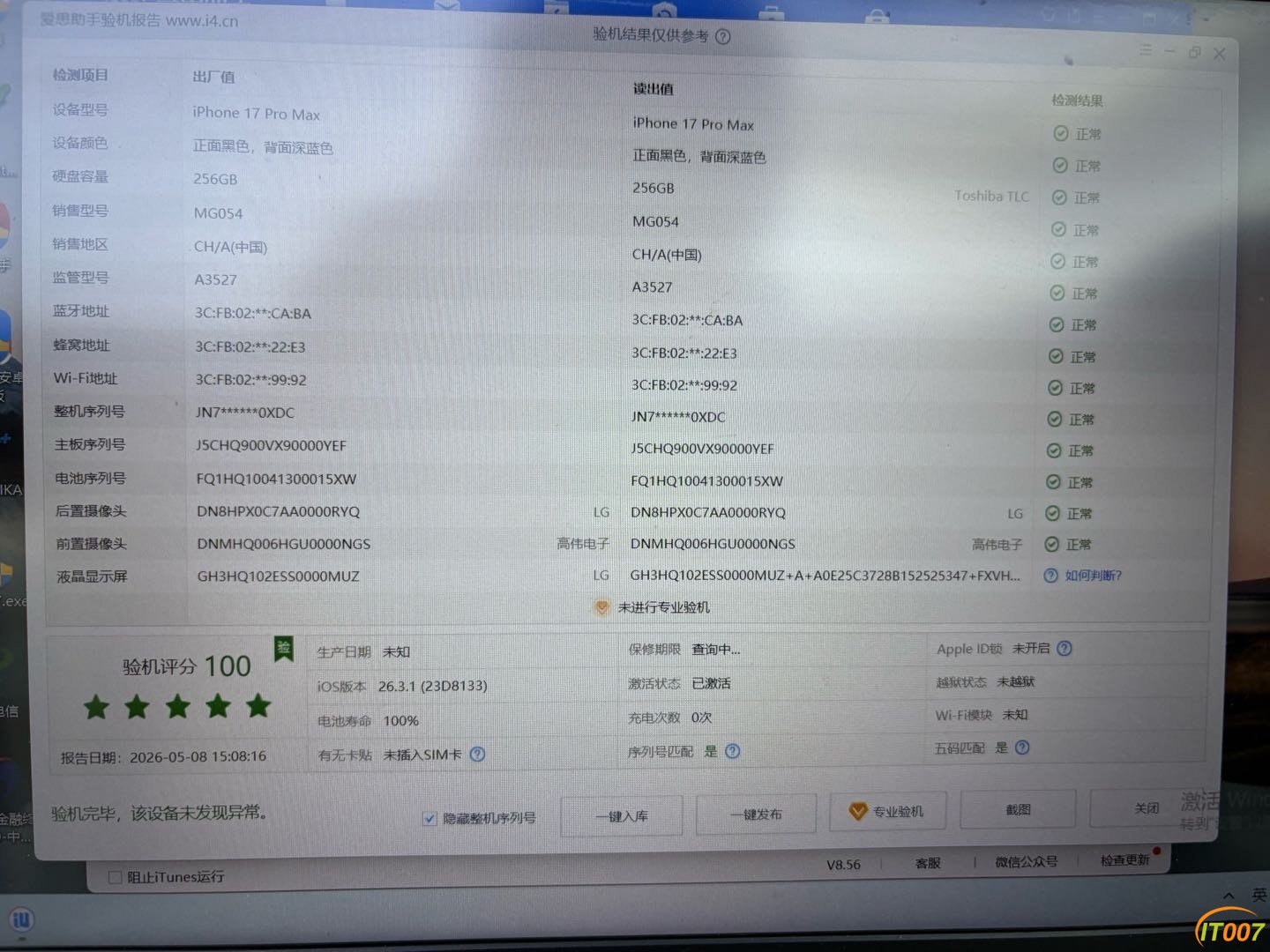The height and width of the screenshot is (952, 1270).
Task: Click the iOS版本 value 26.3.1 (23D8133)
Action: pos(433,686)
